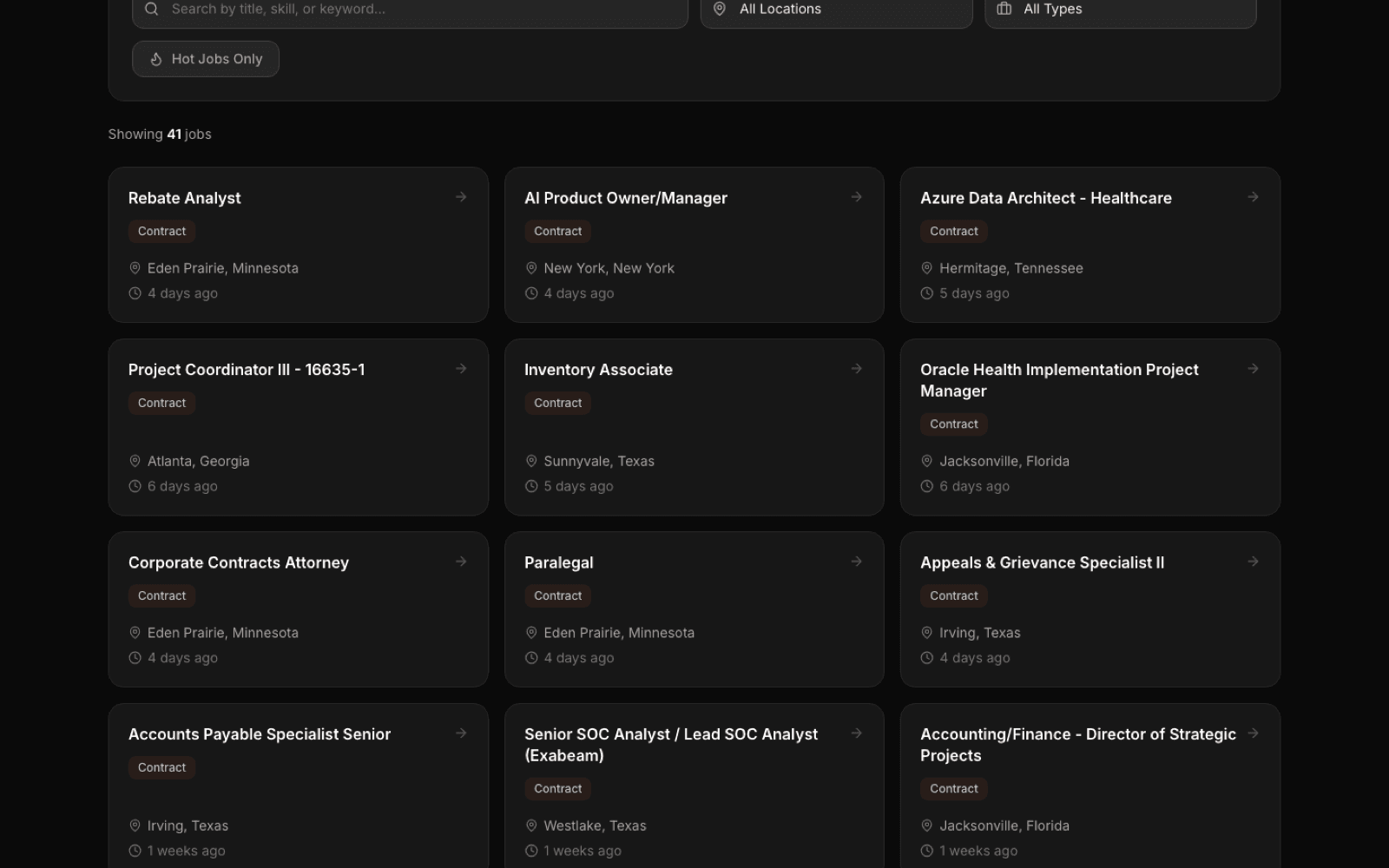Open Appeals & Grievance Specialist II job
1389x868 pixels.
coord(1043,562)
